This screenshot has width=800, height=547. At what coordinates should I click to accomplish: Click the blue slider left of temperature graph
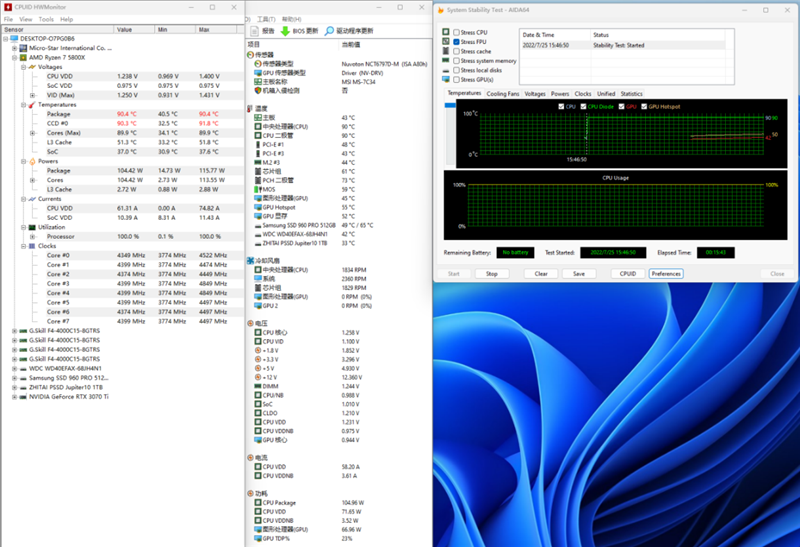coord(450,105)
